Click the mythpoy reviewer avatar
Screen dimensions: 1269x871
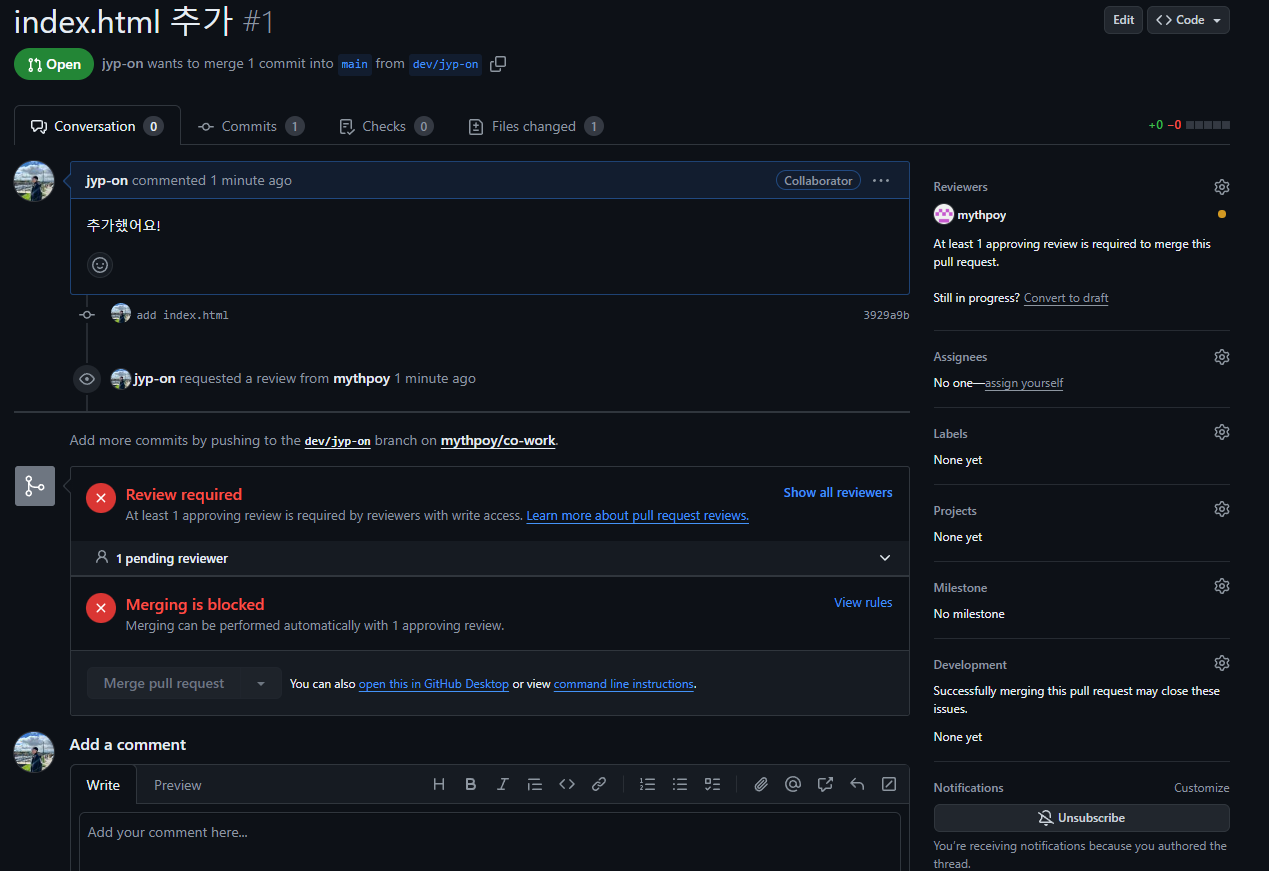coord(943,215)
